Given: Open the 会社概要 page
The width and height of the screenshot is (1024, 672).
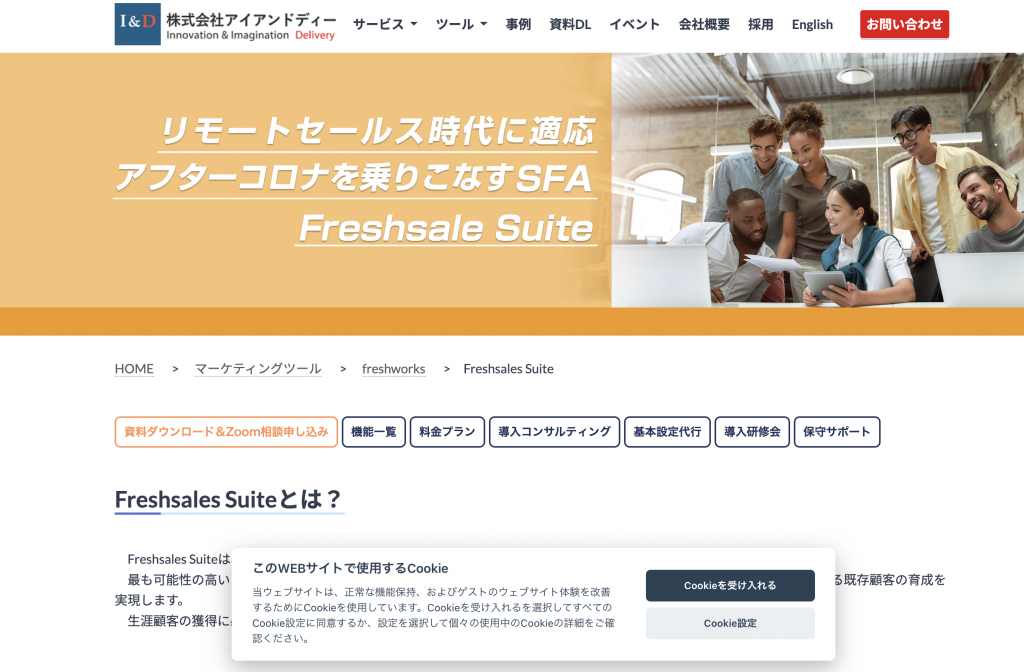Looking at the screenshot, I should pos(704,25).
